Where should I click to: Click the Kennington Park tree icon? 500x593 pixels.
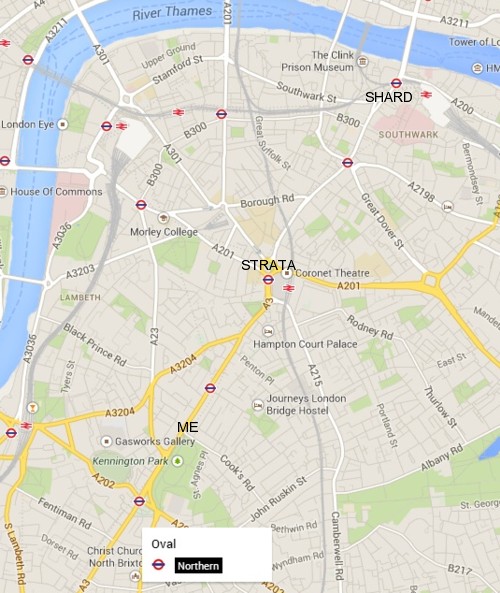pos(177,461)
